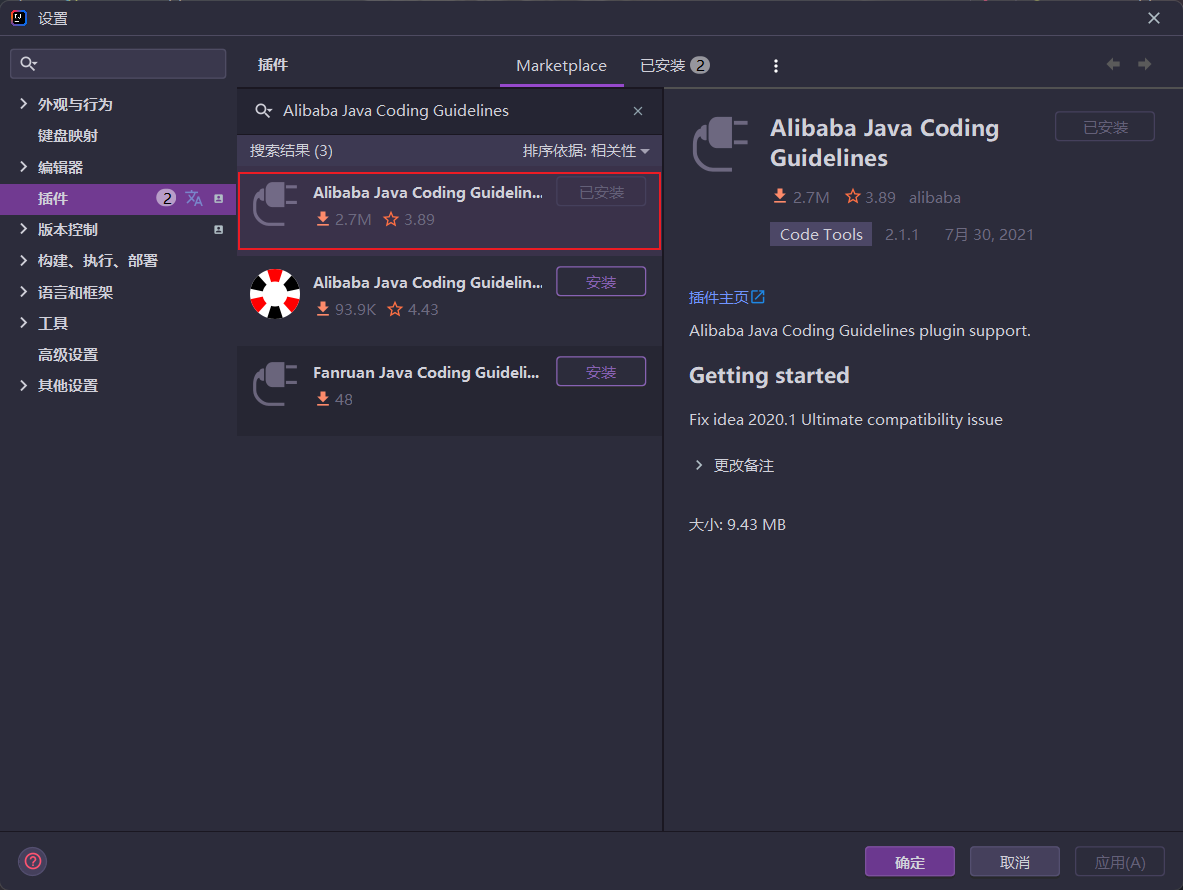The width and height of the screenshot is (1183, 890).
Task: Focus the settings search field
Action: (x=118, y=63)
